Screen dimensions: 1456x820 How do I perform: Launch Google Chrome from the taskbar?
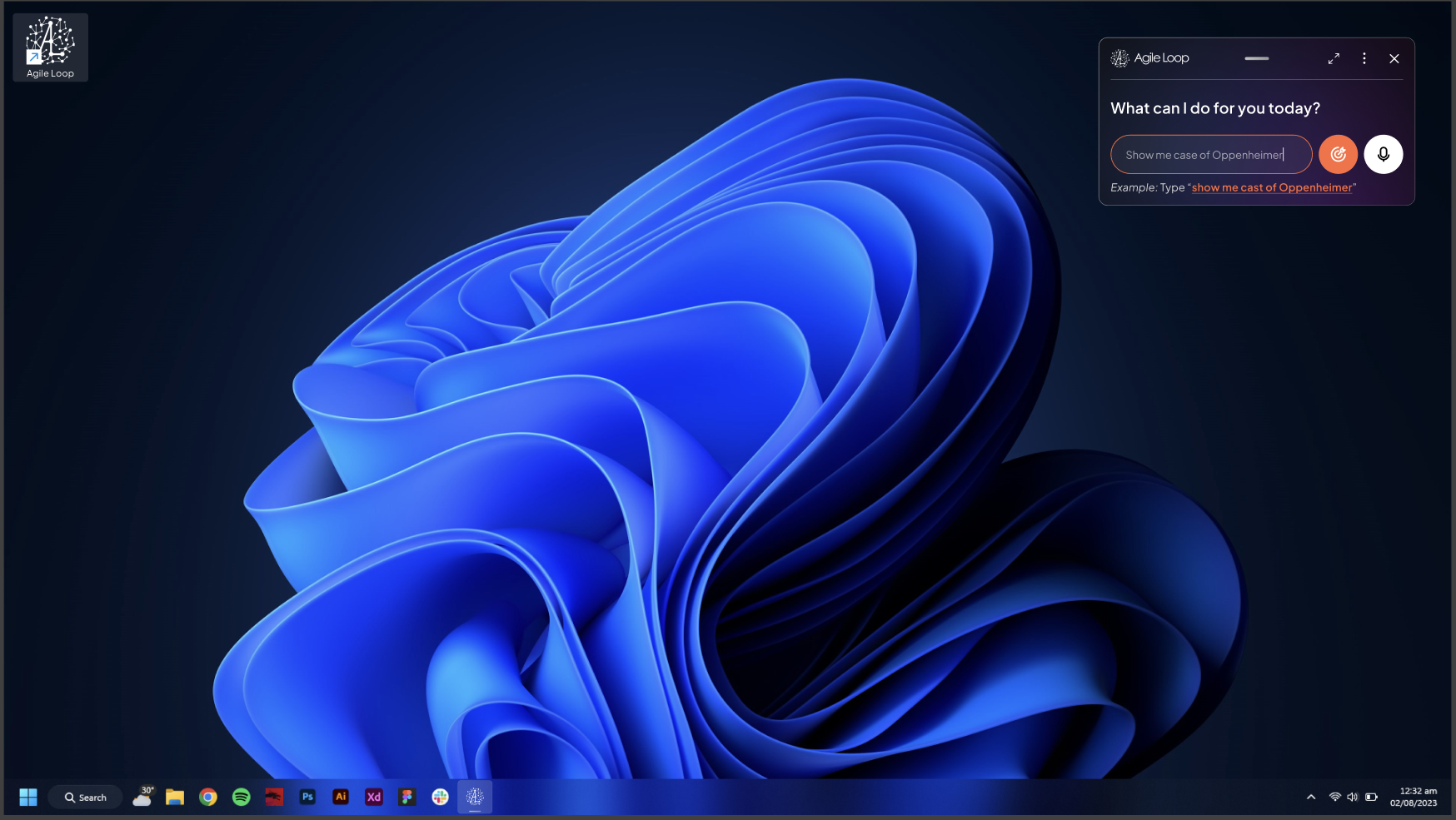(208, 798)
